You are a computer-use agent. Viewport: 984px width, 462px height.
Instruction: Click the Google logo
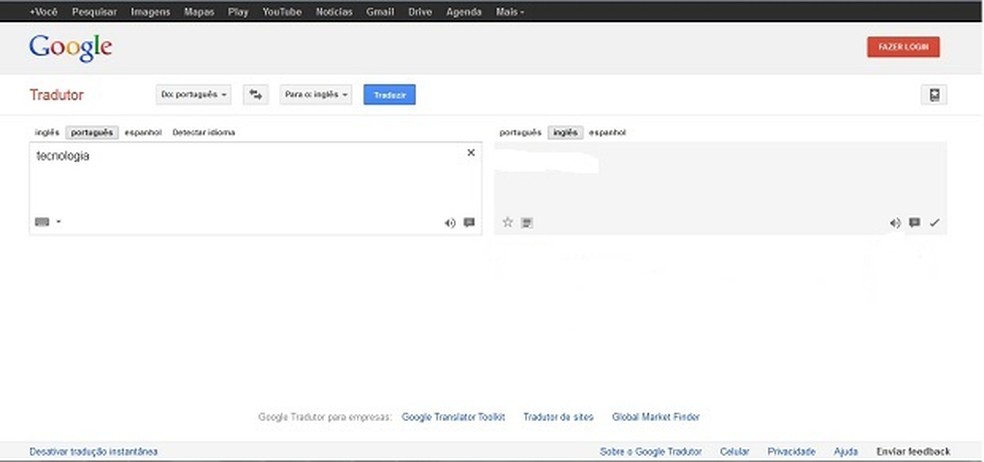(x=70, y=47)
